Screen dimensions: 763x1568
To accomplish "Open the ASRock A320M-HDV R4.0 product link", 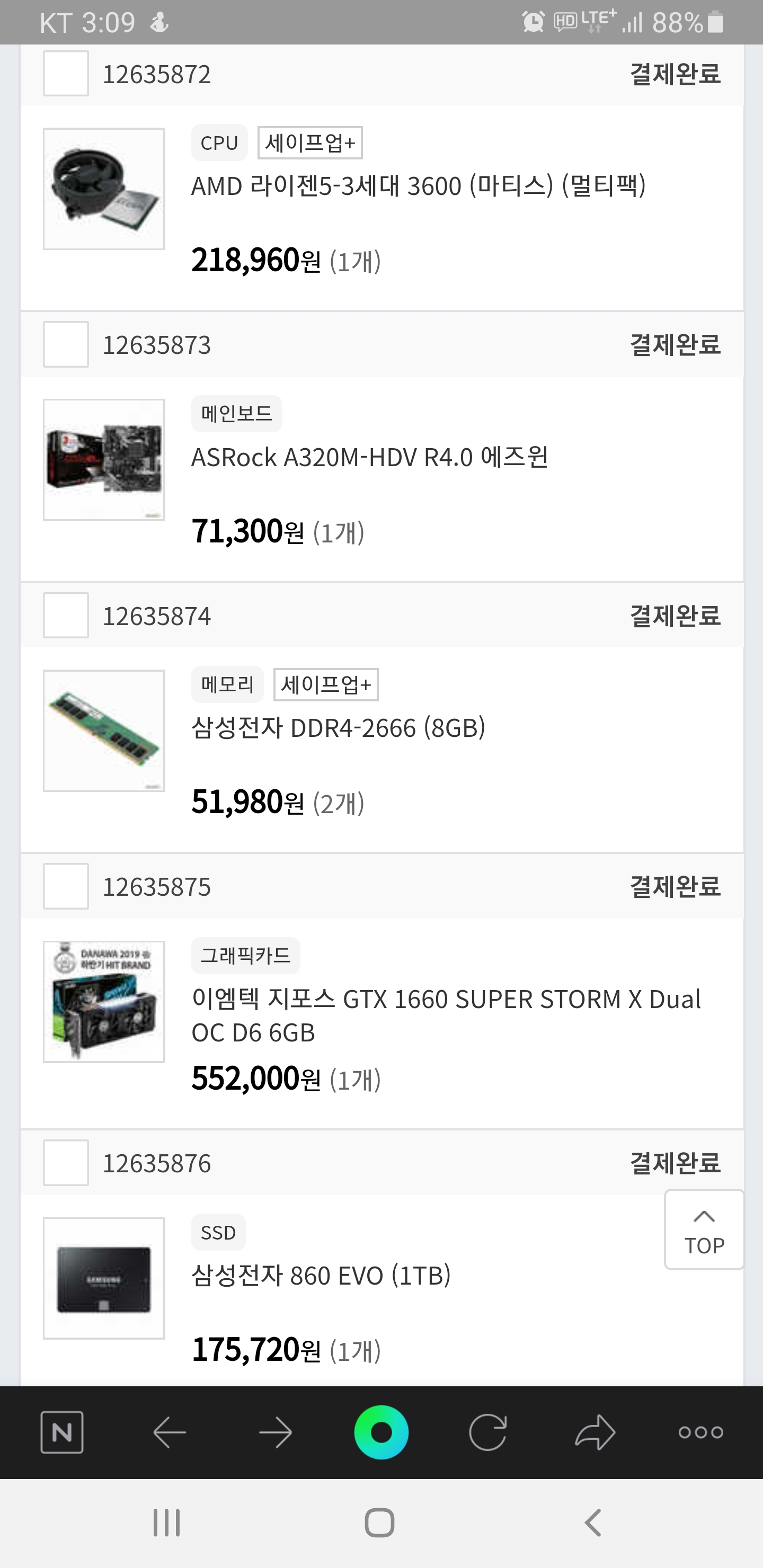I will 370,457.
